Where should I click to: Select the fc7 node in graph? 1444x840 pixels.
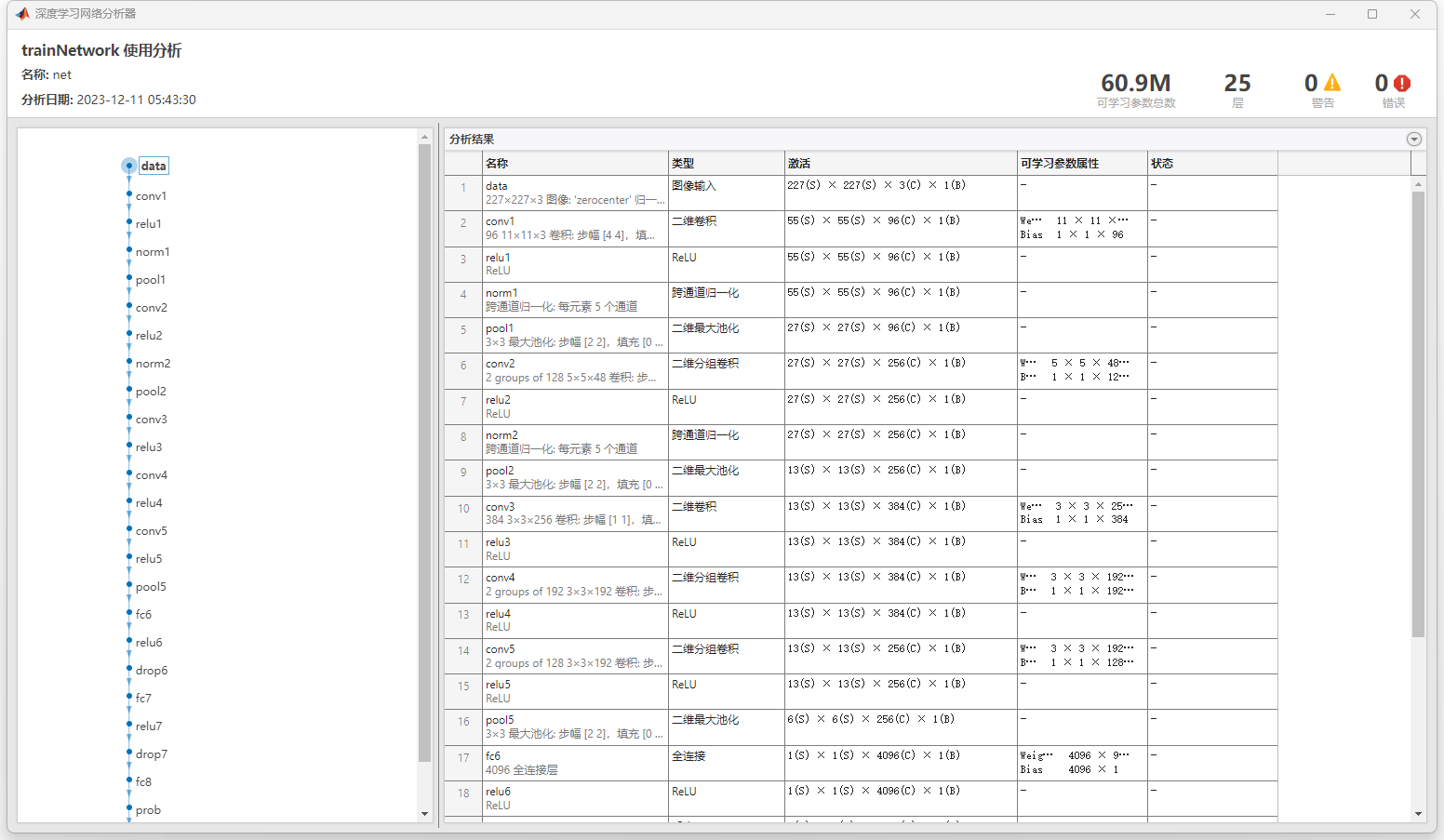click(x=143, y=699)
